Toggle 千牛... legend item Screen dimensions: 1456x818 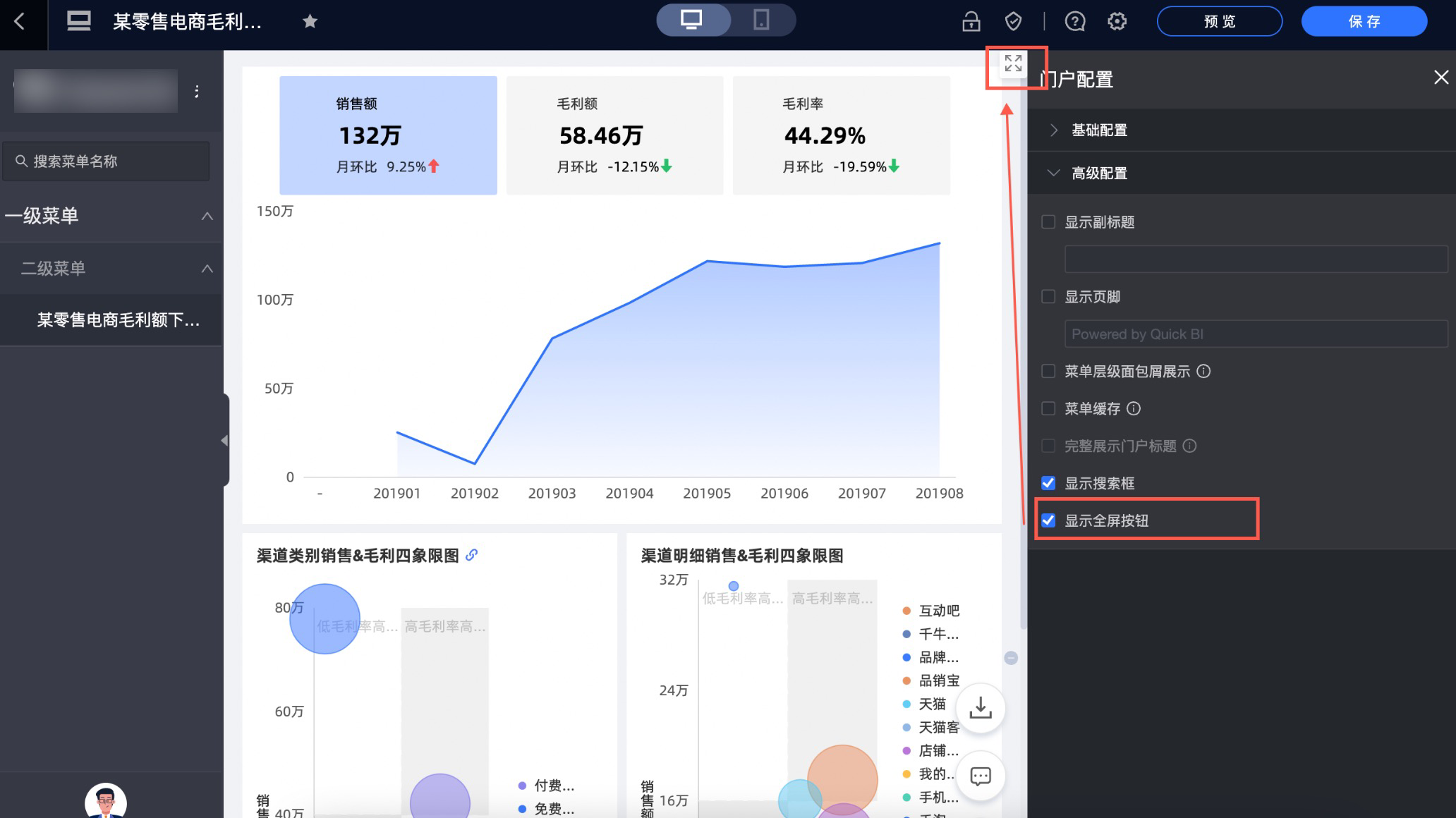pyautogui.click(x=930, y=634)
